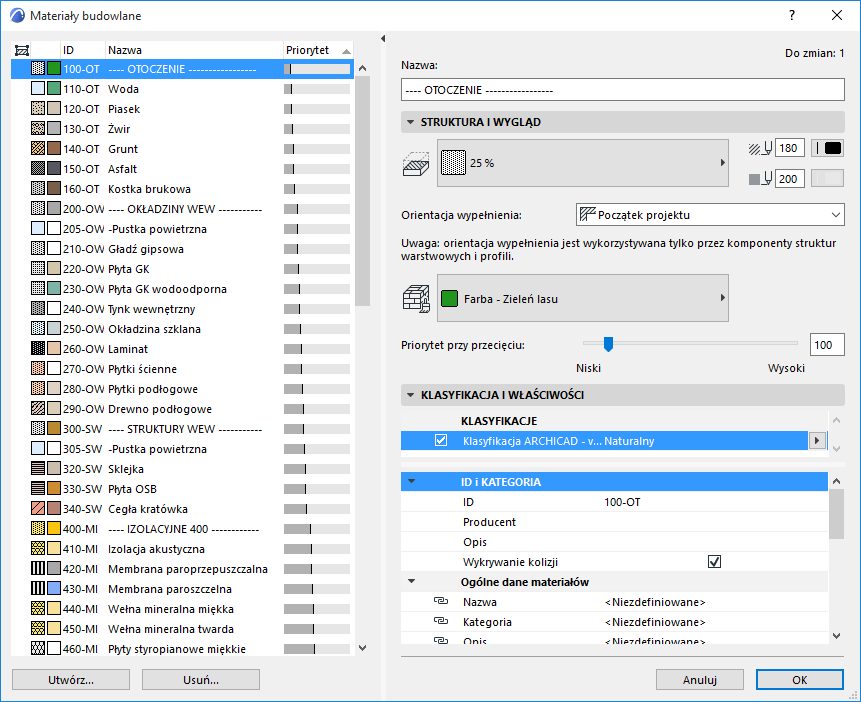Image resolution: width=861 pixels, height=702 pixels.
Task: Click the fill orientation icon in Początek projektu
Action: pyautogui.click(x=588, y=215)
